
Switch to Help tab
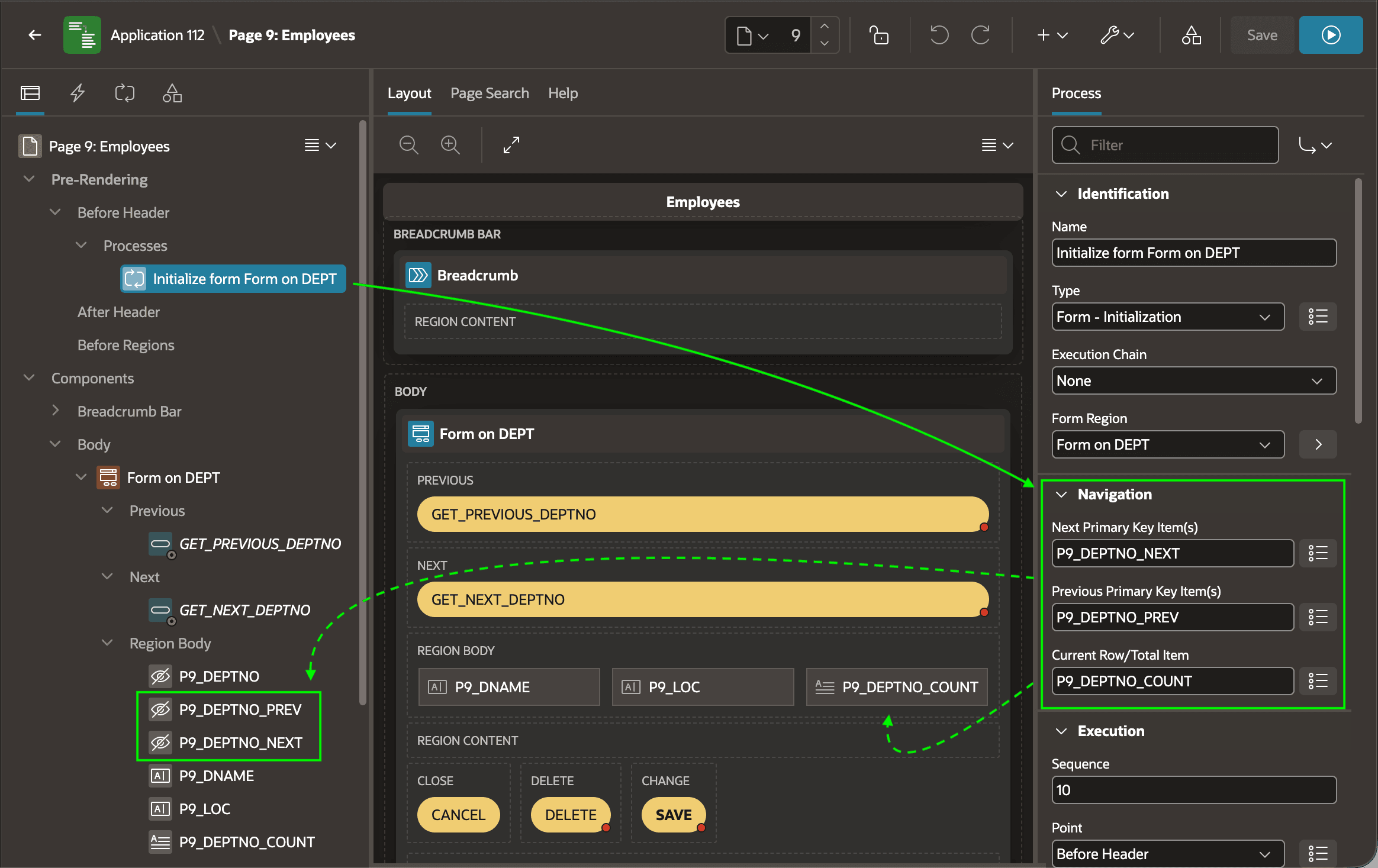[563, 93]
